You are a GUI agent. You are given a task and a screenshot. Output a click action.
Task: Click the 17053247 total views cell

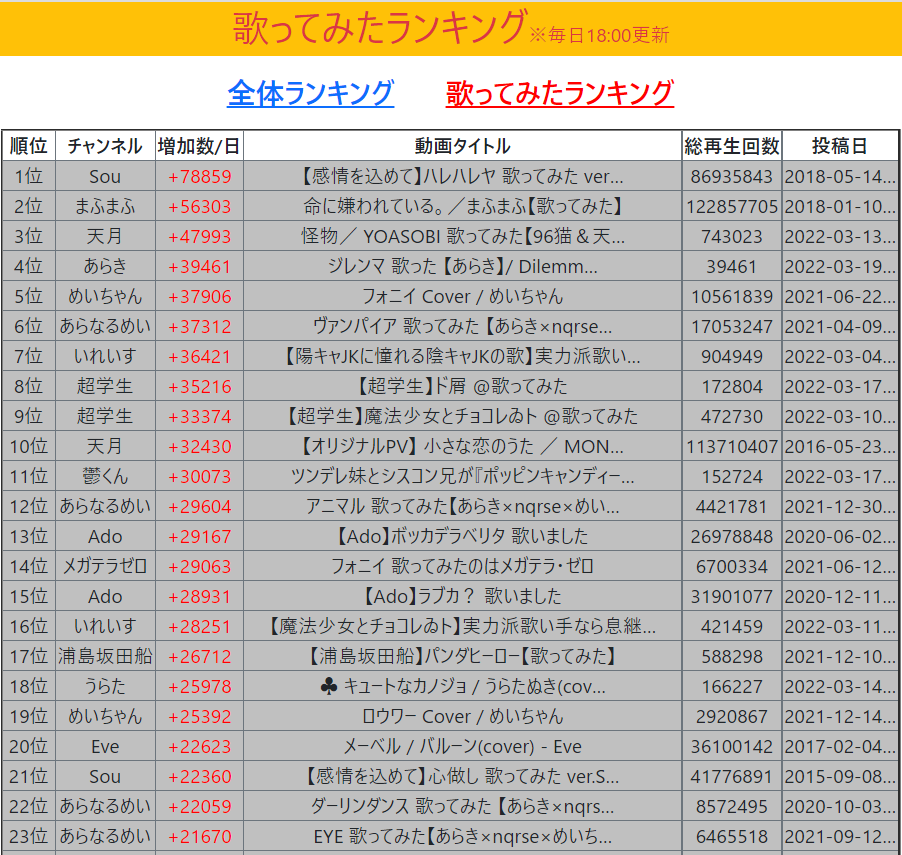pos(732,326)
